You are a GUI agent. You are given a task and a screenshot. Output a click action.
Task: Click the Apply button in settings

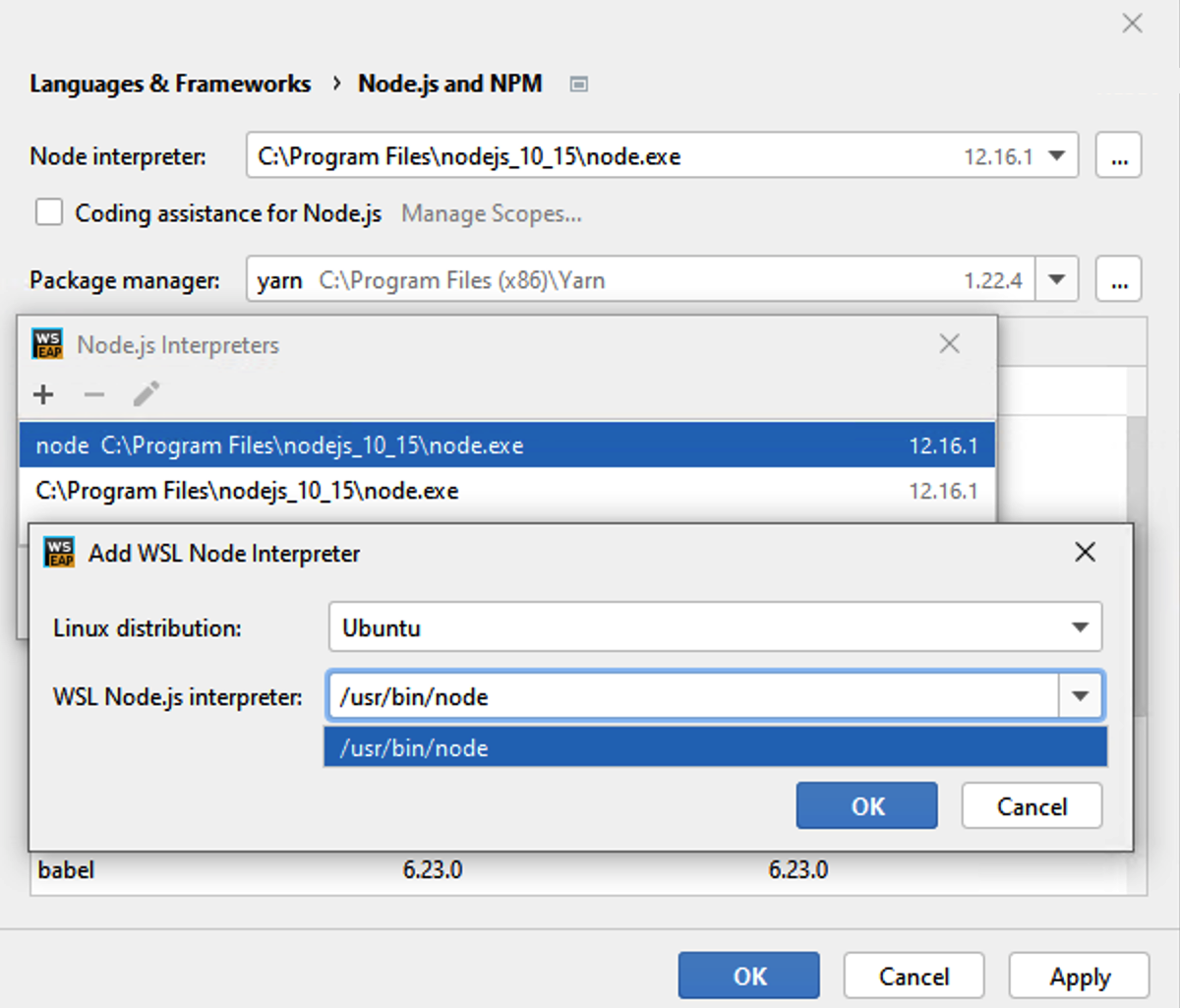coord(1079,977)
